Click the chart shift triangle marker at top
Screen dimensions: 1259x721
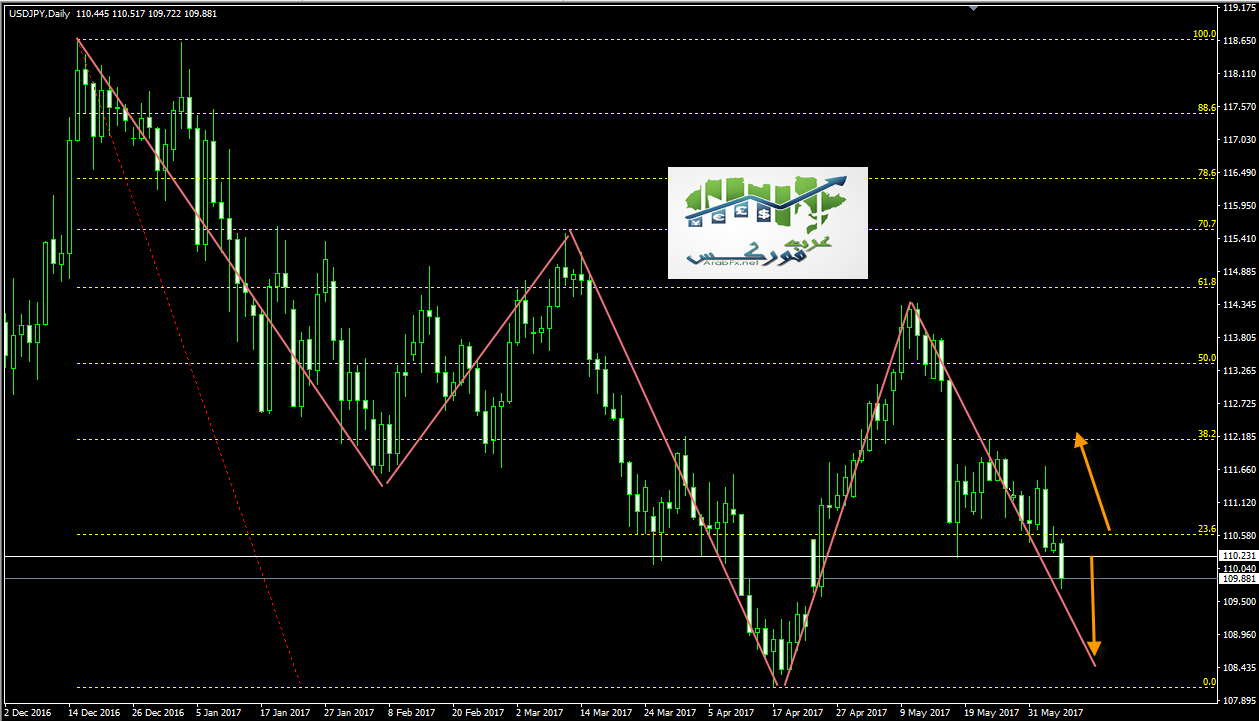pos(972,8)
